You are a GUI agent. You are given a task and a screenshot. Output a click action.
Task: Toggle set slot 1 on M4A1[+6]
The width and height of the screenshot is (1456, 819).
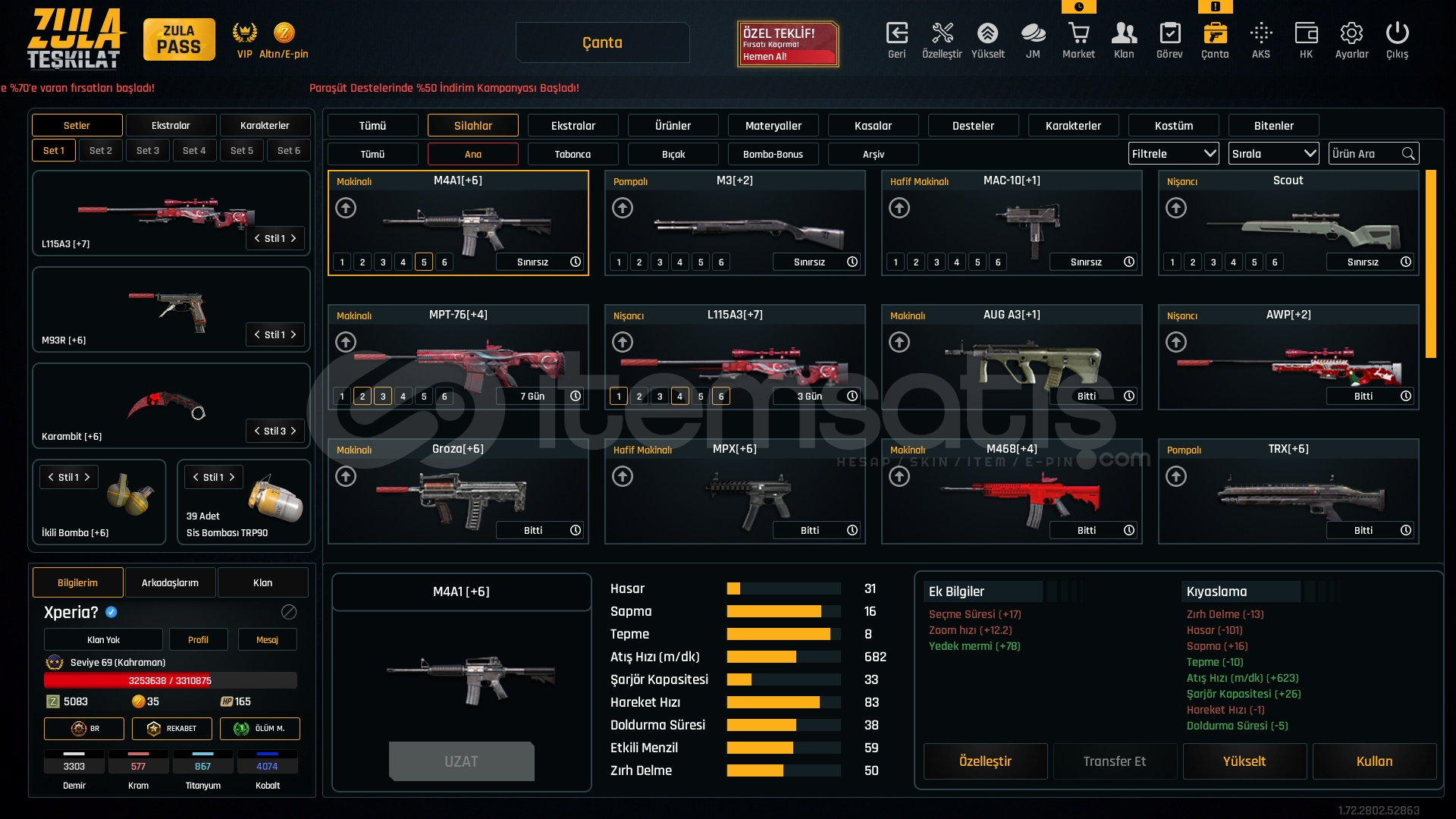[342, 262]
